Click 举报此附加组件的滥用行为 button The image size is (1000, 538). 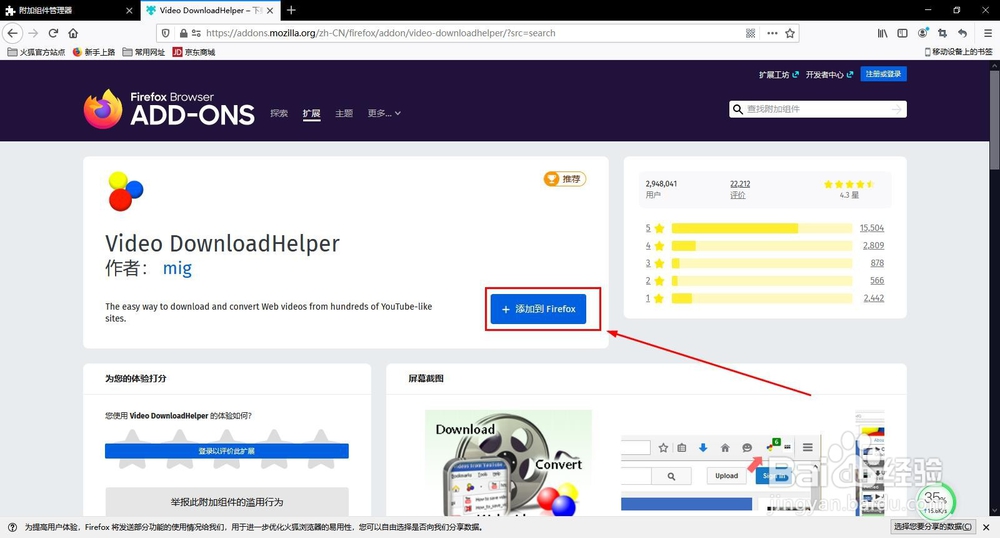pos(226,502)
